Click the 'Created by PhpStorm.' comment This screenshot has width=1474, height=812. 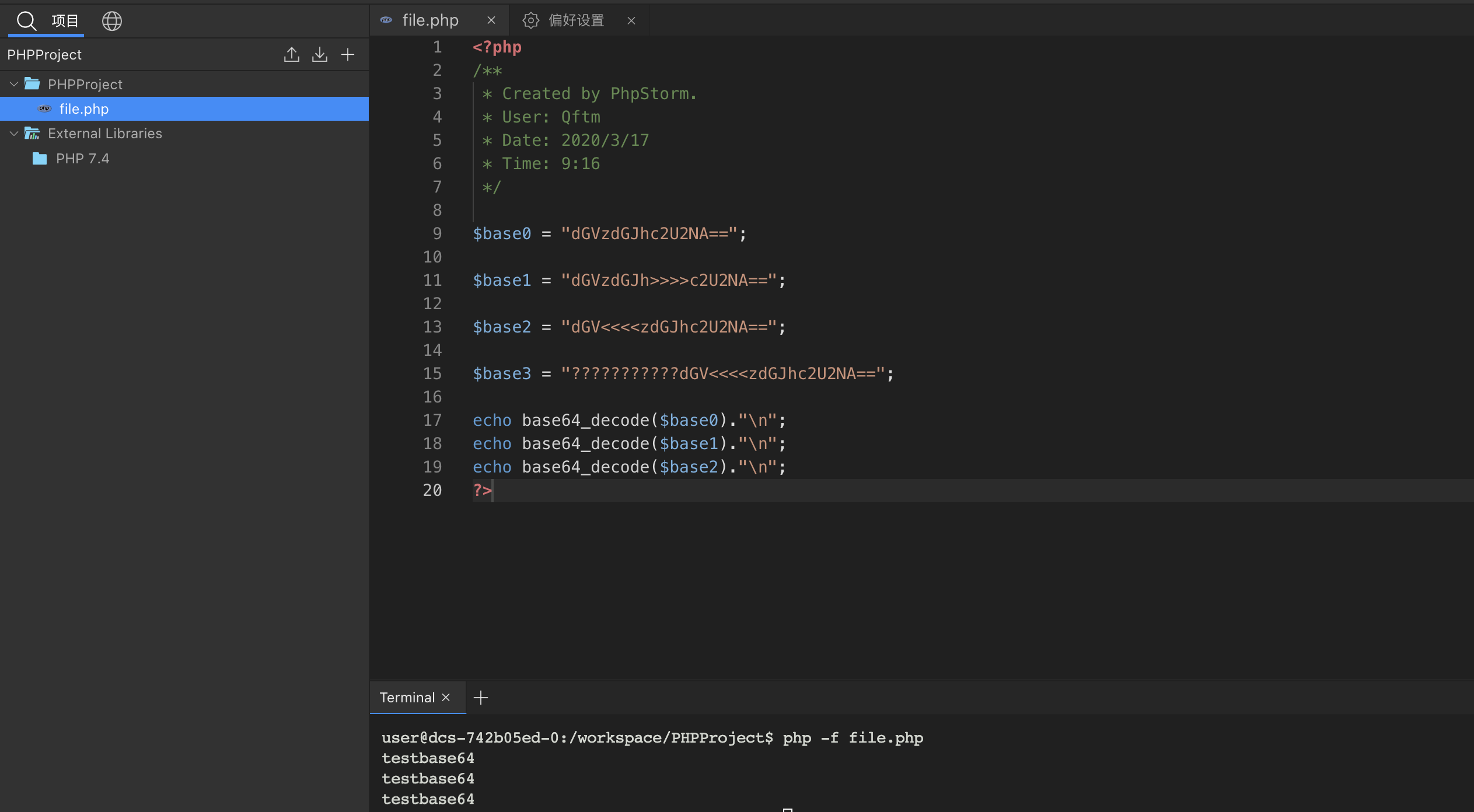(x=599, y=93)
